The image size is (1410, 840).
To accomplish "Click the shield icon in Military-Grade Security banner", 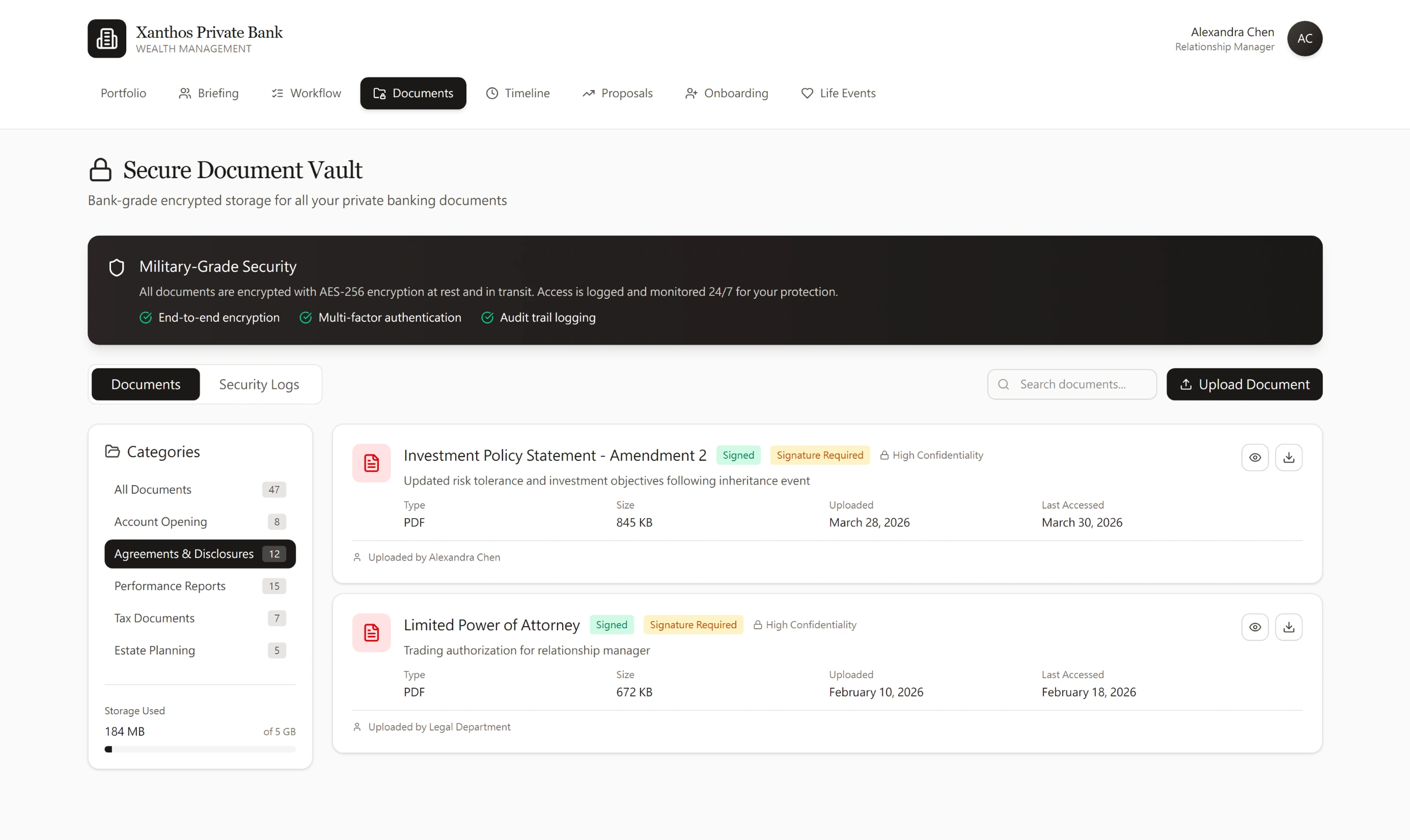I will [117, 267].
